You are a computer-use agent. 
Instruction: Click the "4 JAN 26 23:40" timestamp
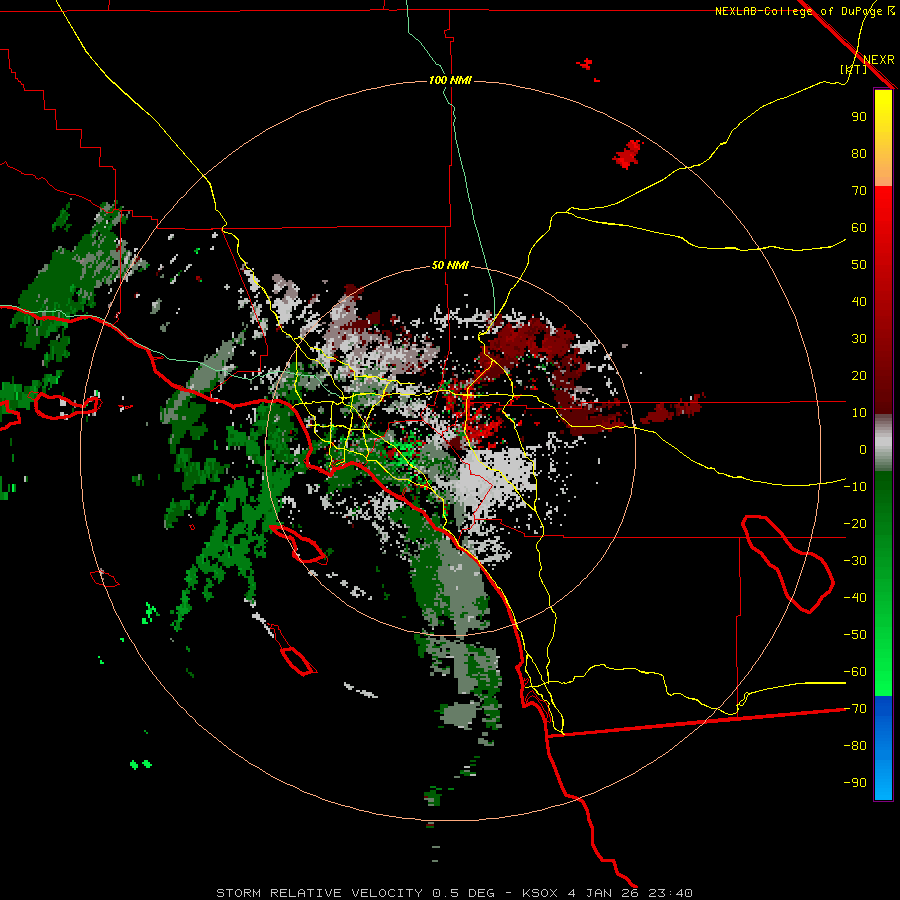coord(631,893)
